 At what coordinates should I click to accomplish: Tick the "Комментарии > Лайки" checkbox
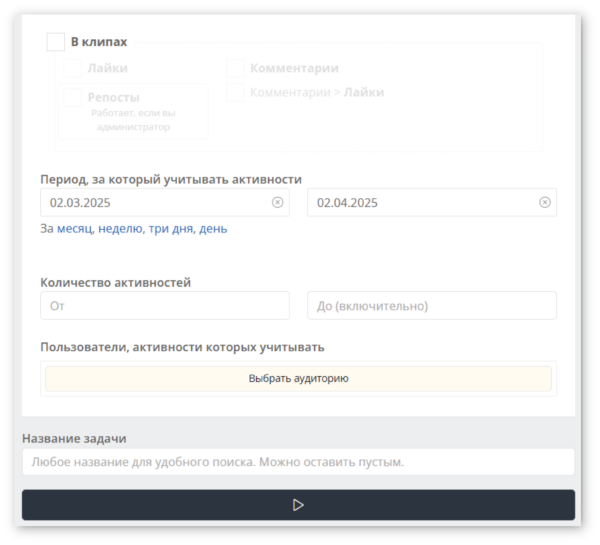pos(235,92)
